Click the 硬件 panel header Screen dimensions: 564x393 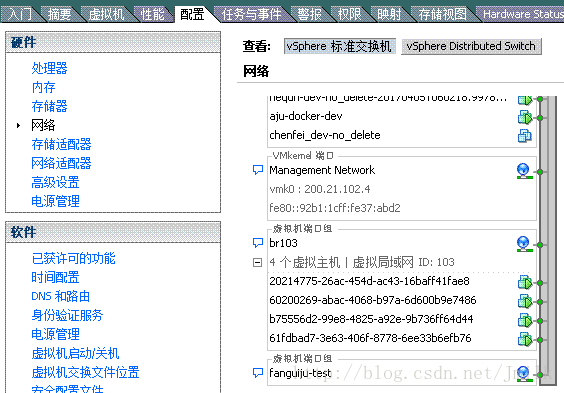tap(113, 42)
